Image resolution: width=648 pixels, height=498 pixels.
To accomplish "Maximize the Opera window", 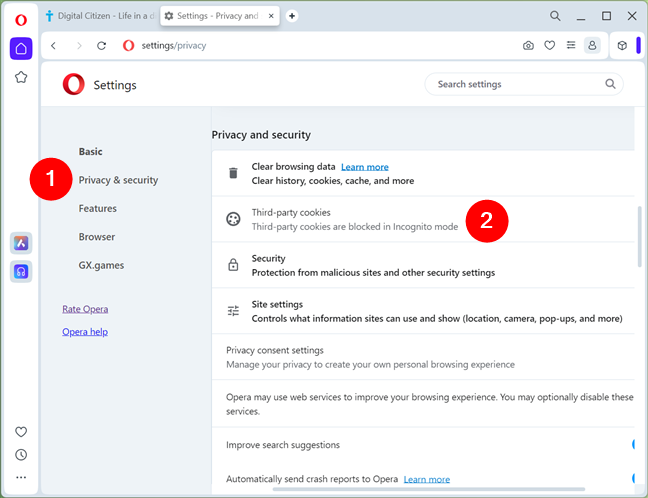I will coord(606,16).
